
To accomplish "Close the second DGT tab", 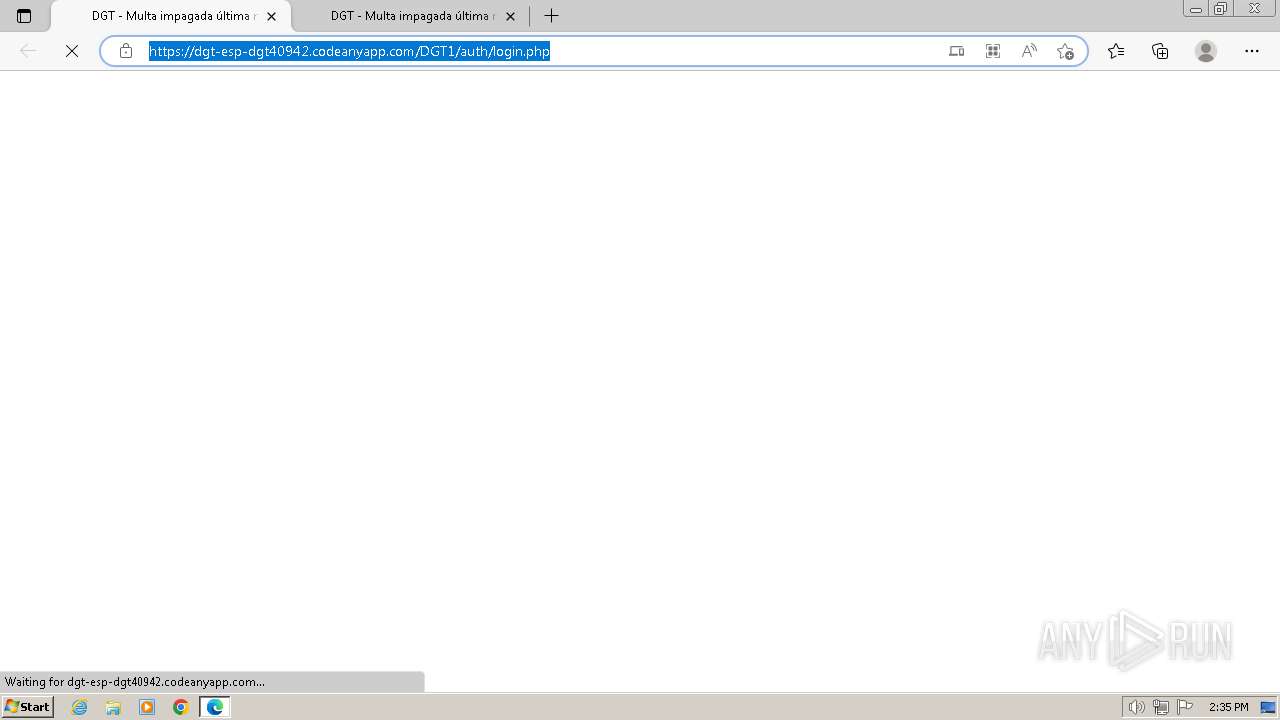I will tap(510, 16).
